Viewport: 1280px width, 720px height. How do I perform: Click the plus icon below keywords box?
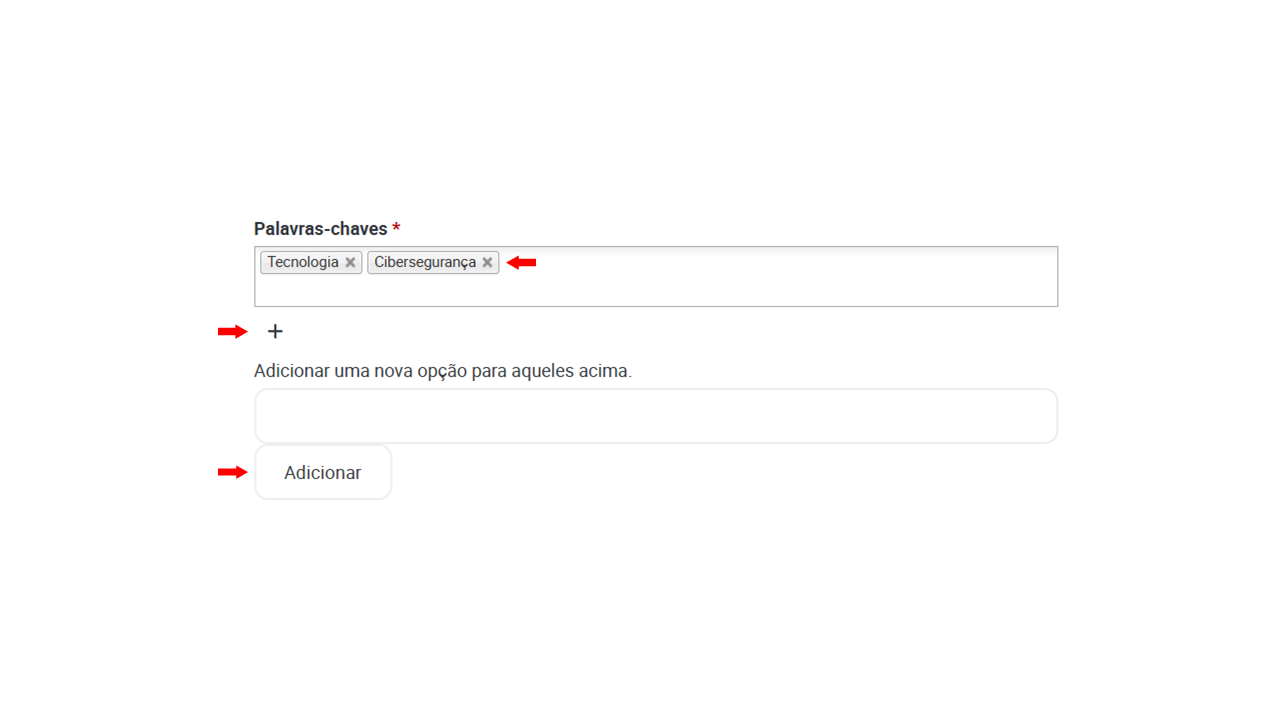[x=275, y=331]
